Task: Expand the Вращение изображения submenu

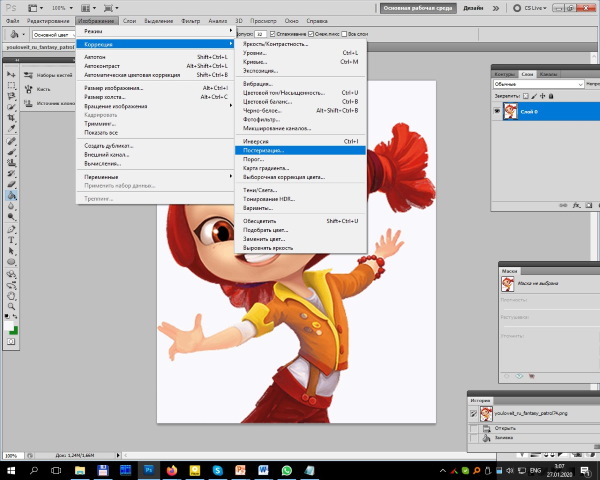Action: click(155, 106)
